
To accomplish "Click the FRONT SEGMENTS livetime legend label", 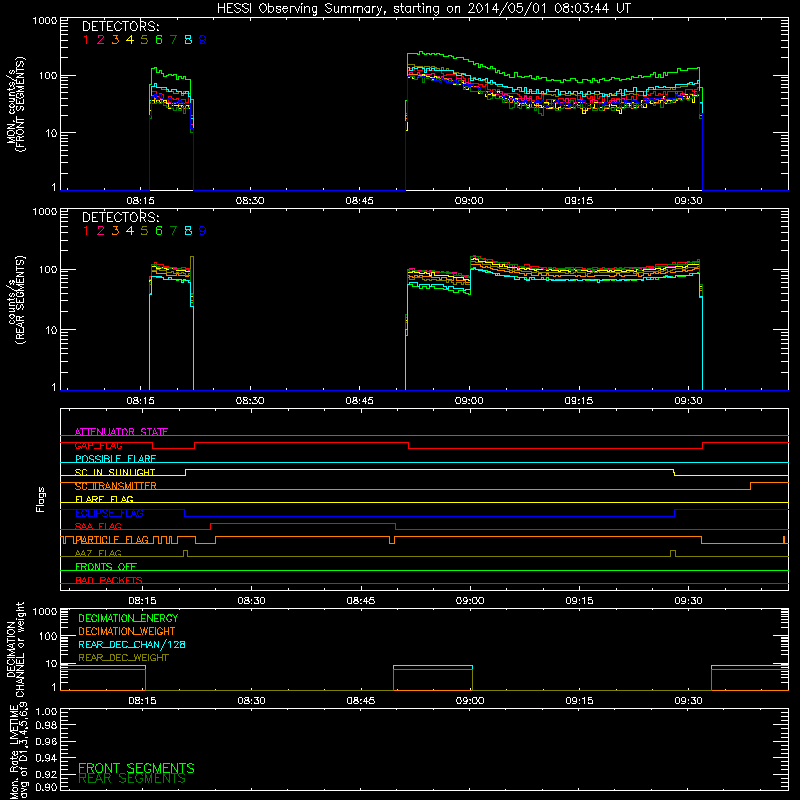I will [x=136, y=768].
